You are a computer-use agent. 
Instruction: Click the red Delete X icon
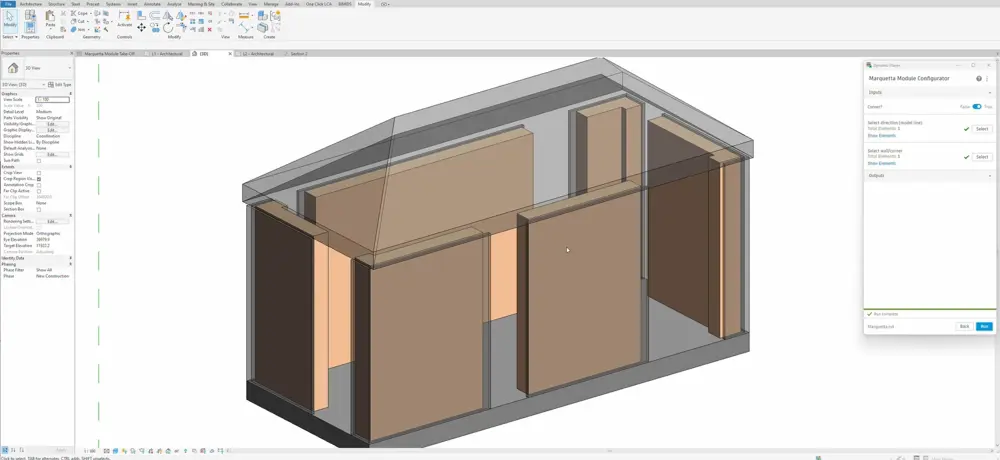[210, 29]
